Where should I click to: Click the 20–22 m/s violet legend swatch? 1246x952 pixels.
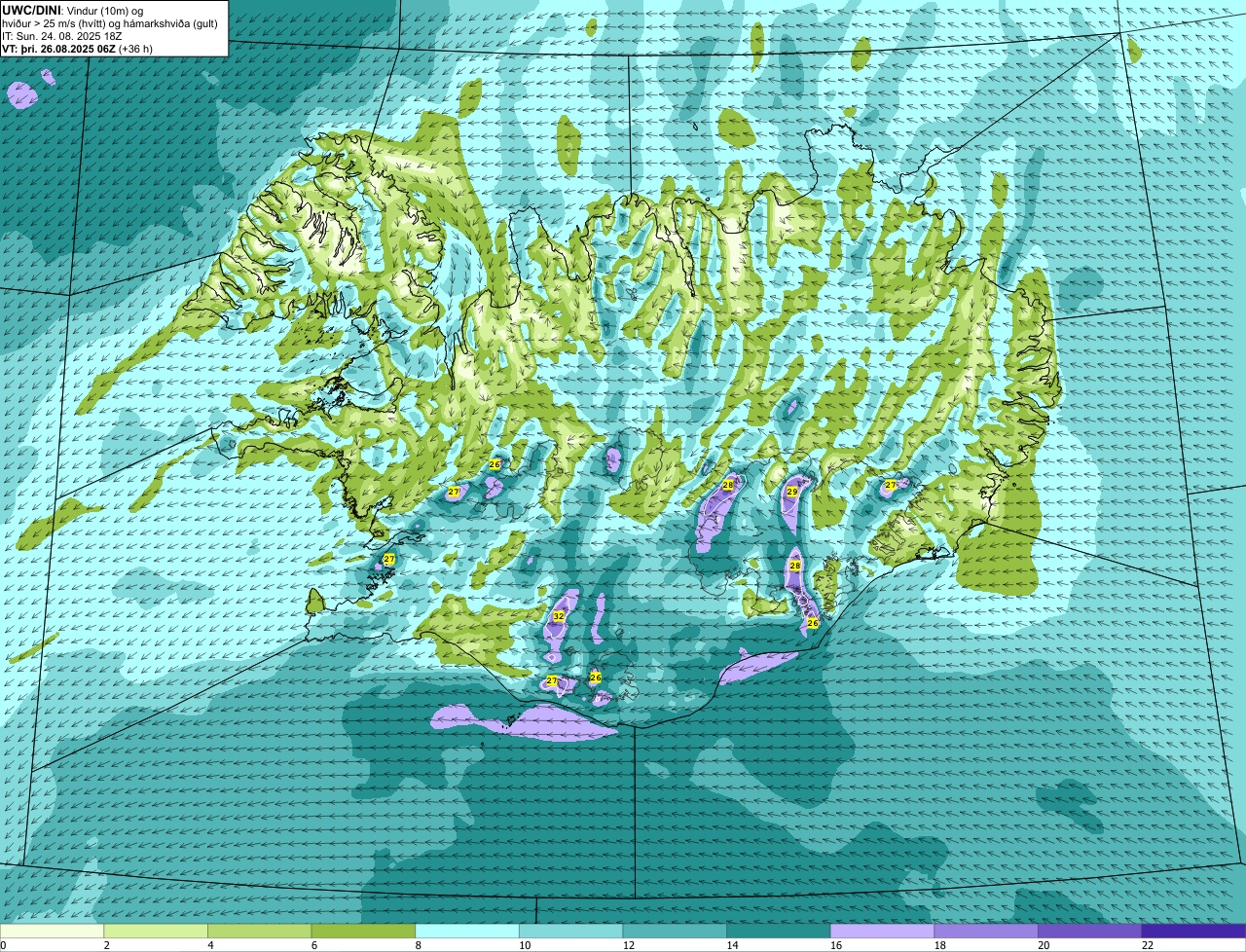(1090, 932)
